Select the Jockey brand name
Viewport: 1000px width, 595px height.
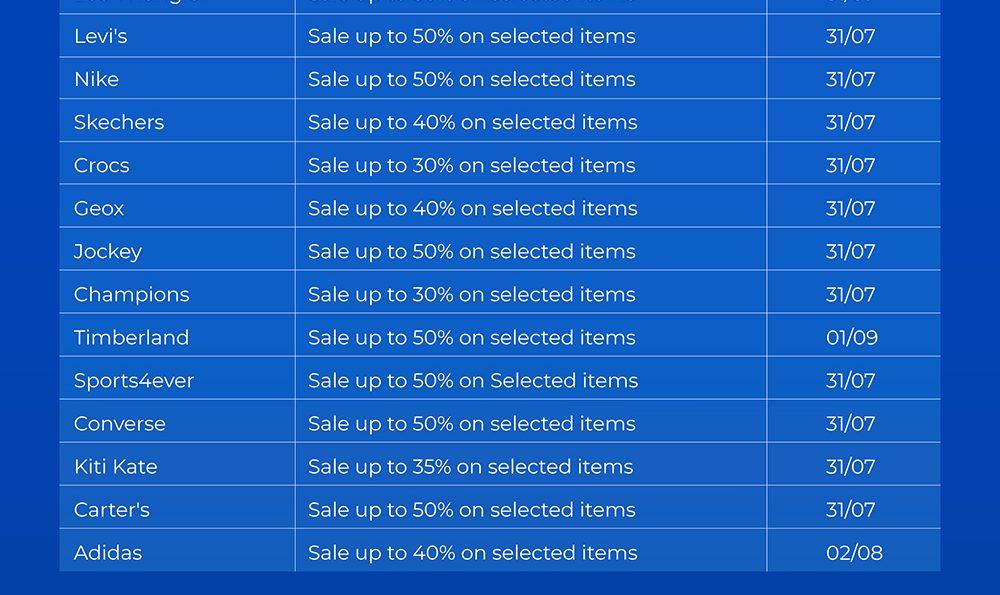click(x=108, y=251)
